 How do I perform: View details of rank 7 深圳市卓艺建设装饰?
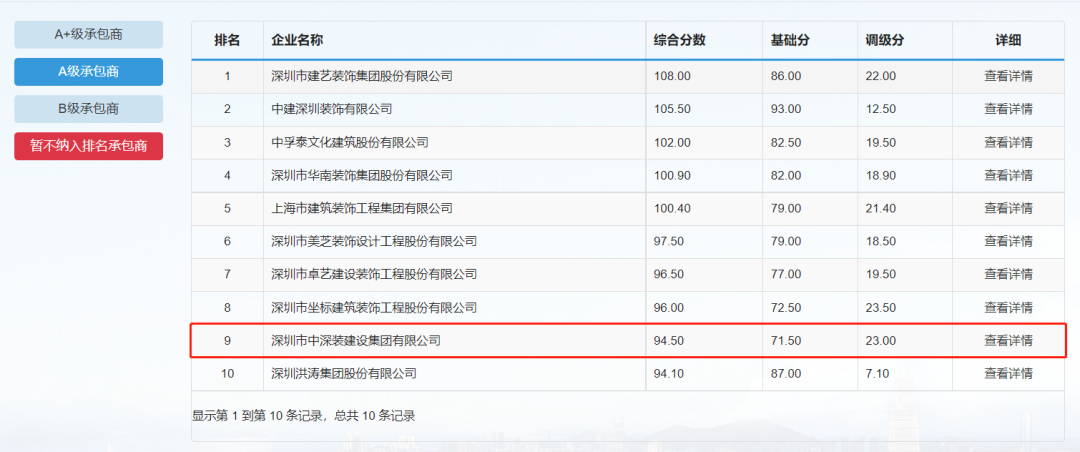[x=1008, y=274]
